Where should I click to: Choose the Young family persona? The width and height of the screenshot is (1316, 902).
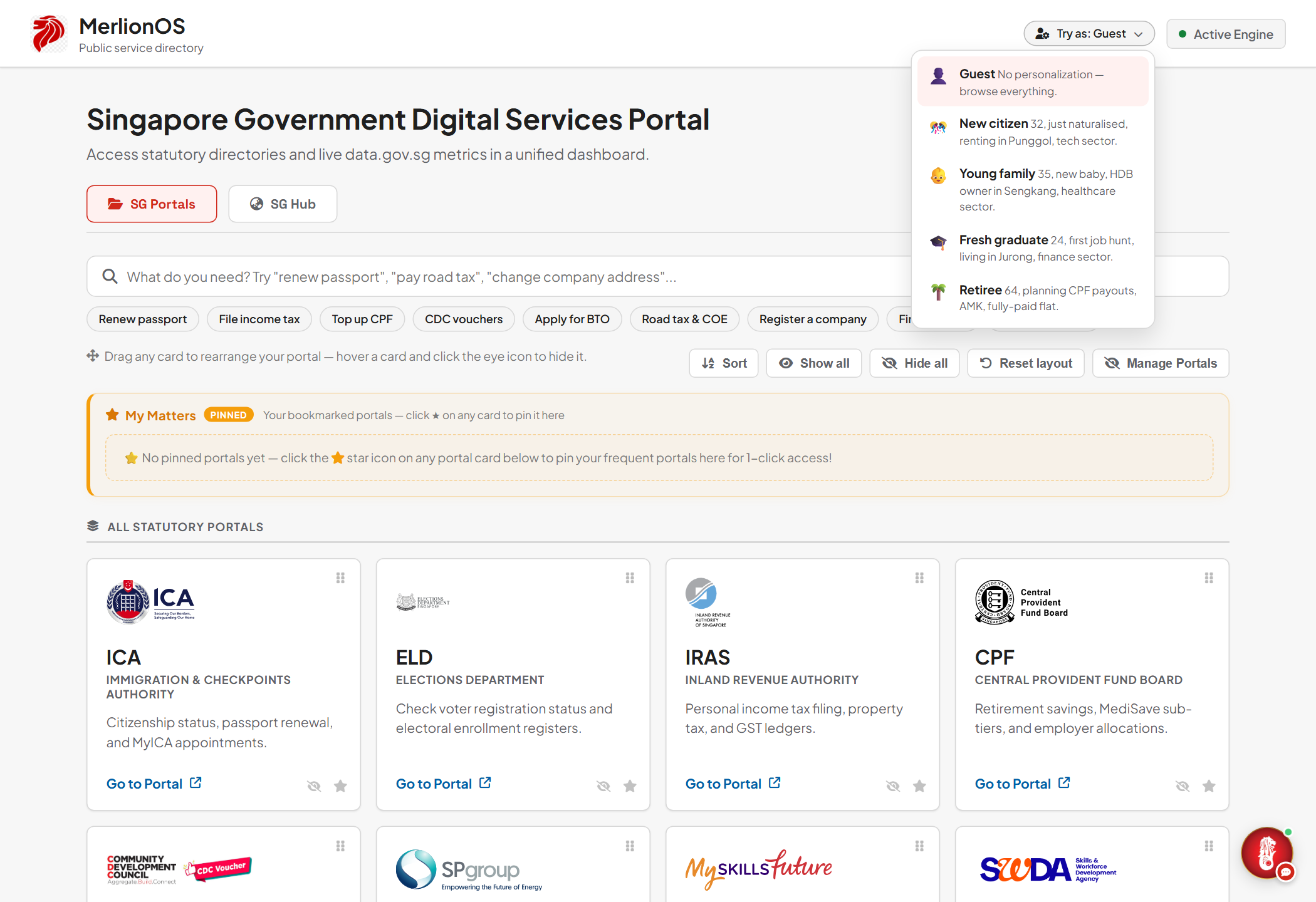tap(1033, 189)
